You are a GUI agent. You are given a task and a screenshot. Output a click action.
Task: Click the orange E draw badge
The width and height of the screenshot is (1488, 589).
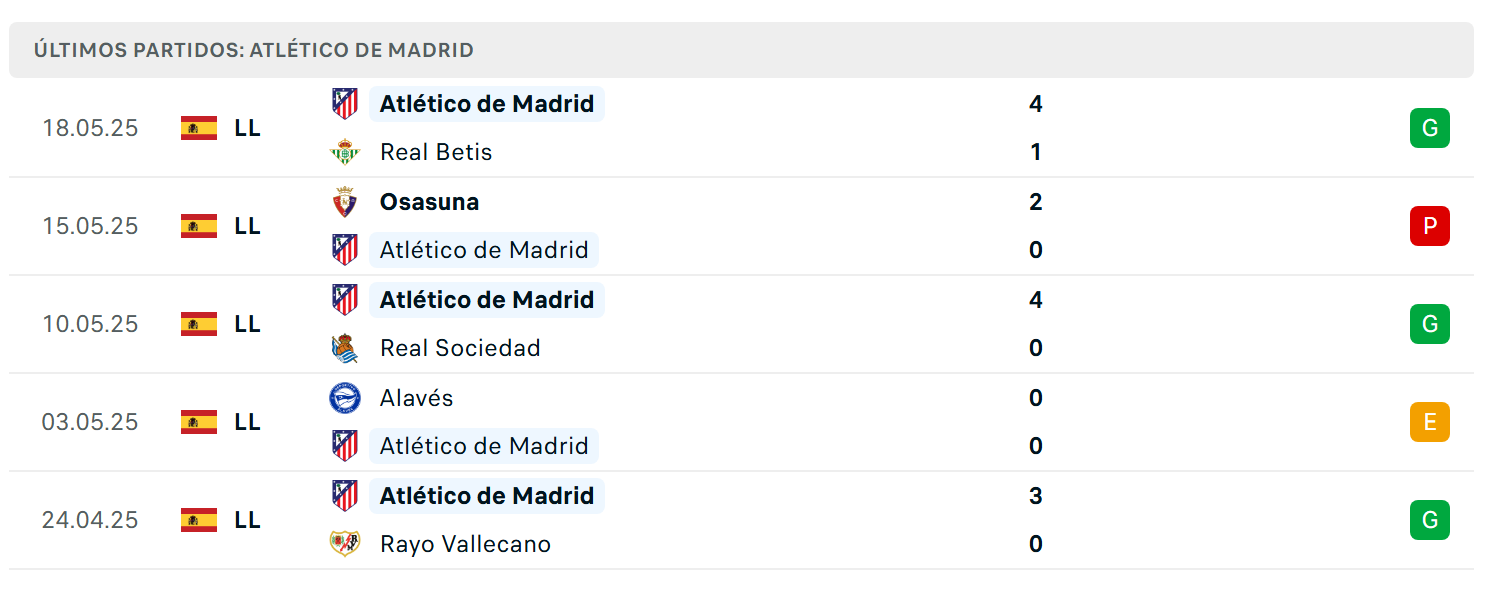click(1429, 422)
